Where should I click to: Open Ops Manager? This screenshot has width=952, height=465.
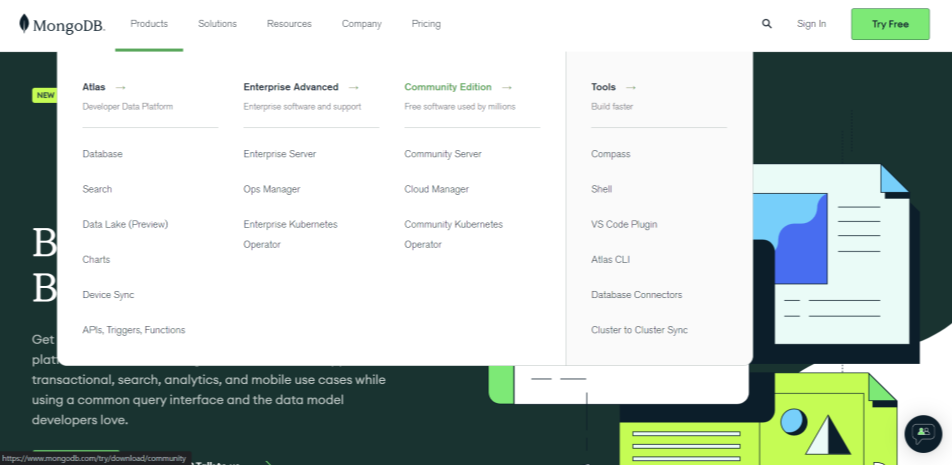click(x=272, y=189)
